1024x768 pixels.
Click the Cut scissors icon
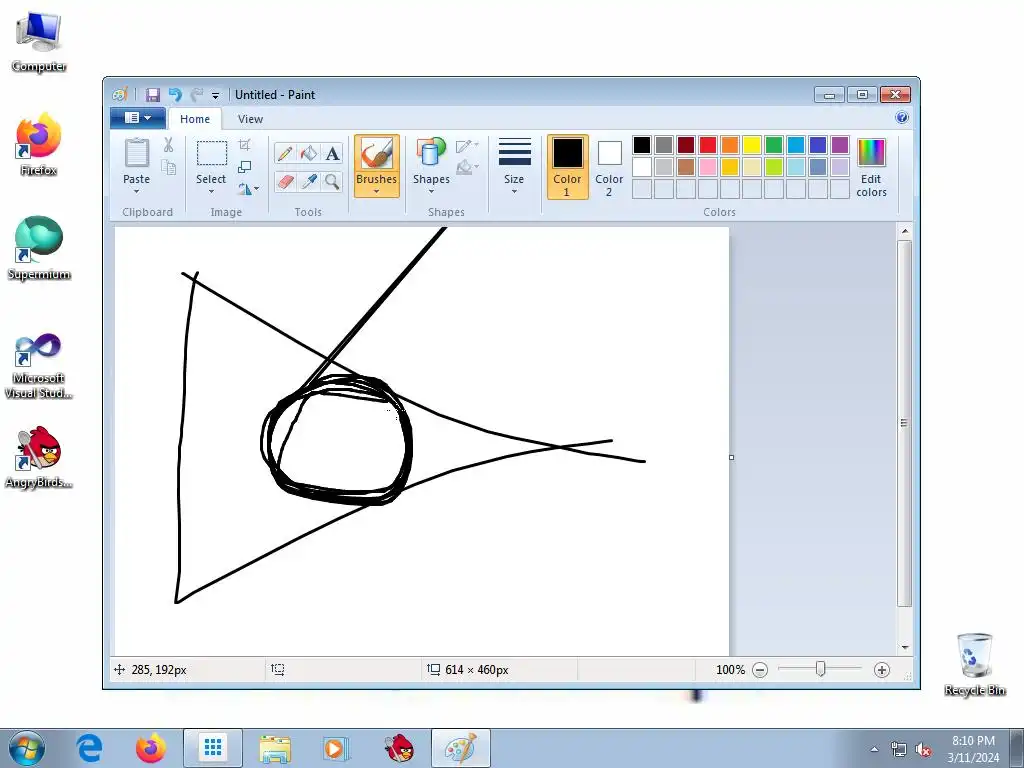(x=168, y=145)
